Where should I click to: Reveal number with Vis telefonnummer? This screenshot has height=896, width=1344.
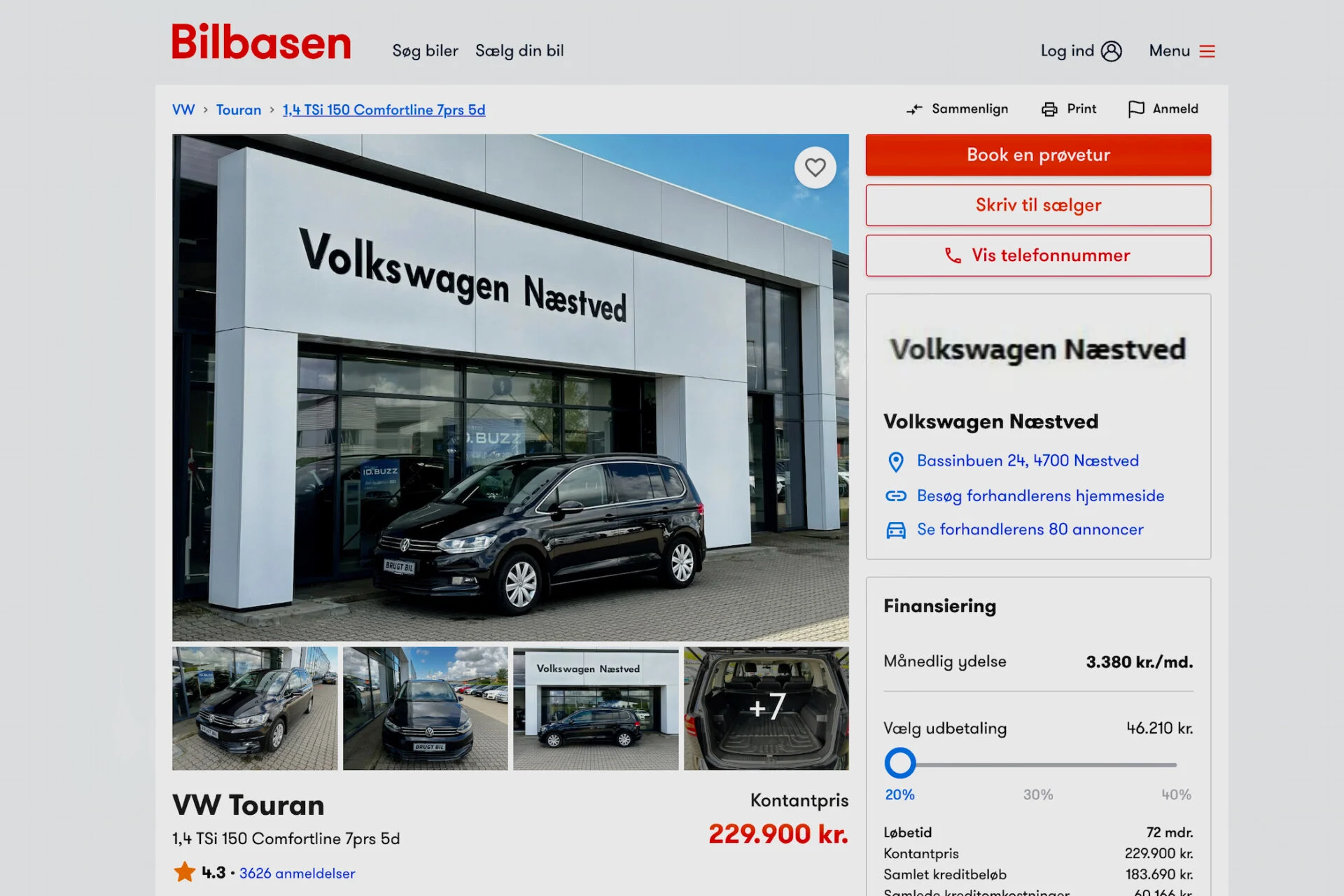tap(1038, 255)
